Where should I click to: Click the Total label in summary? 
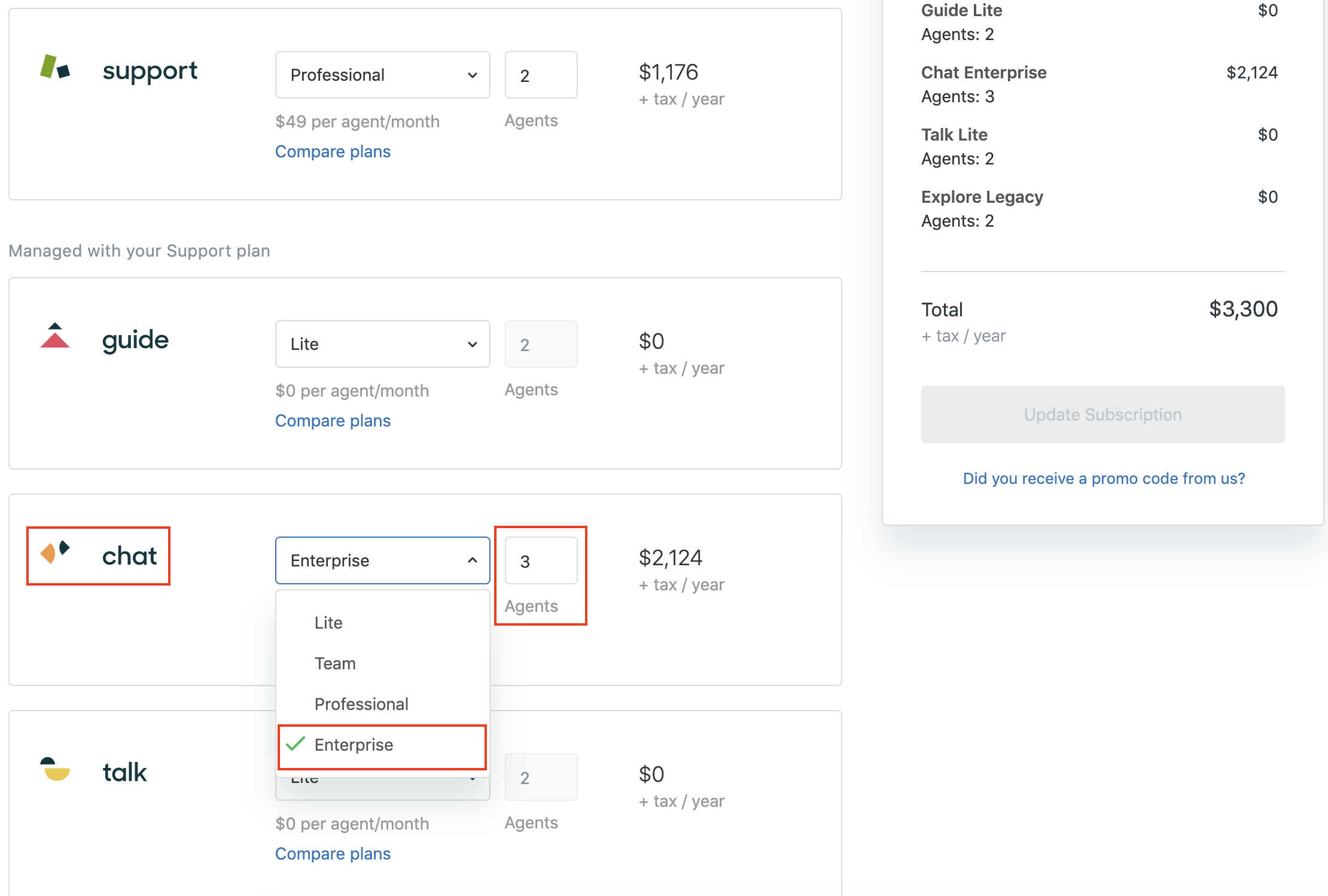click(942, 310)
